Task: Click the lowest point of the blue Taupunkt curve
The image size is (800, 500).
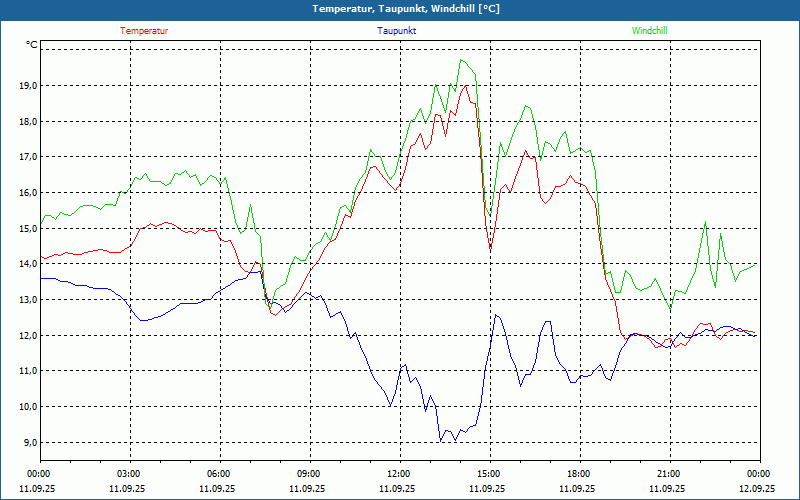Action: (x=440, y=441)
